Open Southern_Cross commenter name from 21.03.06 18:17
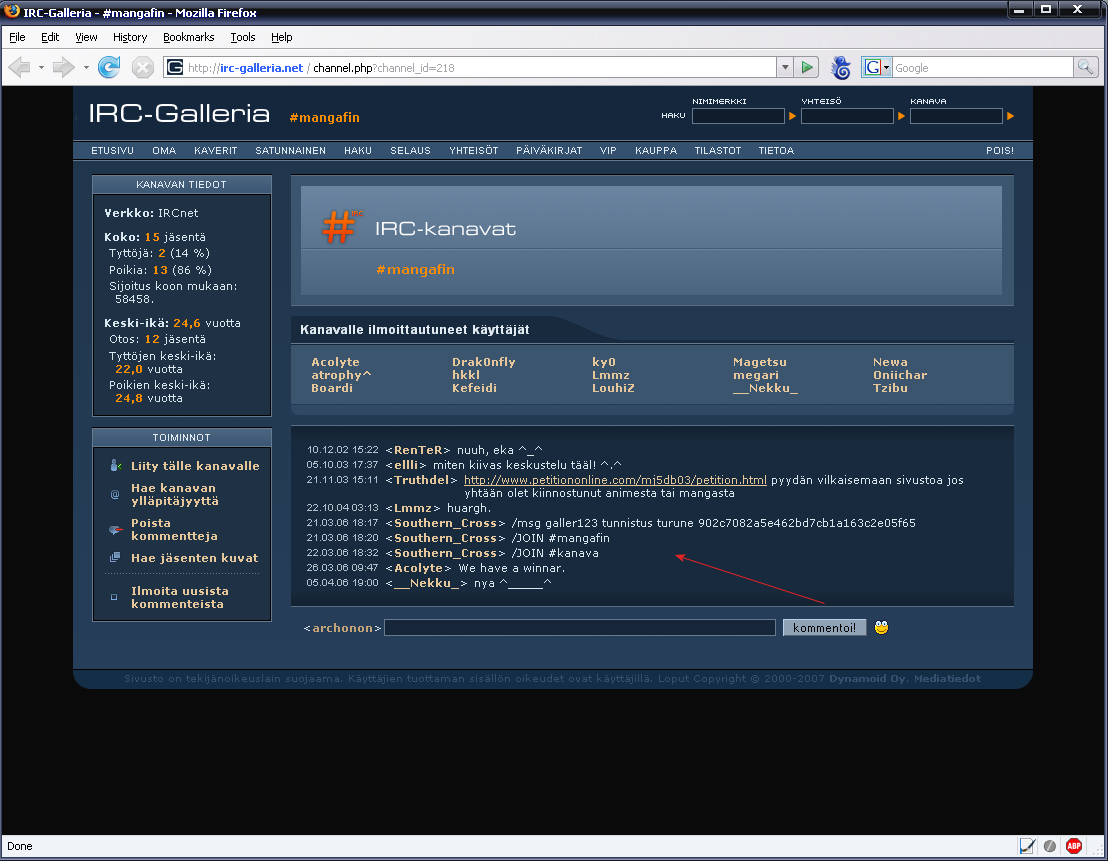 [x=445, y=523]
